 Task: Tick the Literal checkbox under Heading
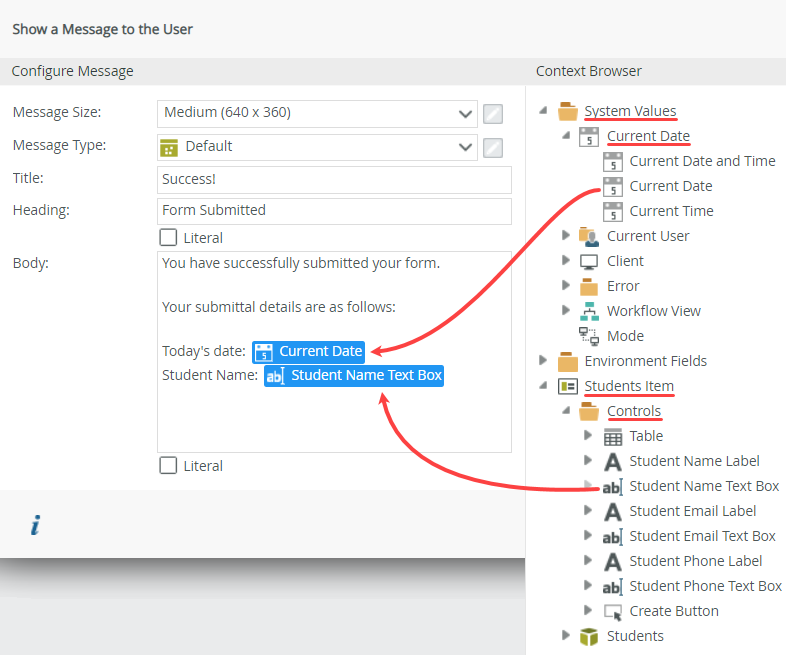click(x=168, y=237)
